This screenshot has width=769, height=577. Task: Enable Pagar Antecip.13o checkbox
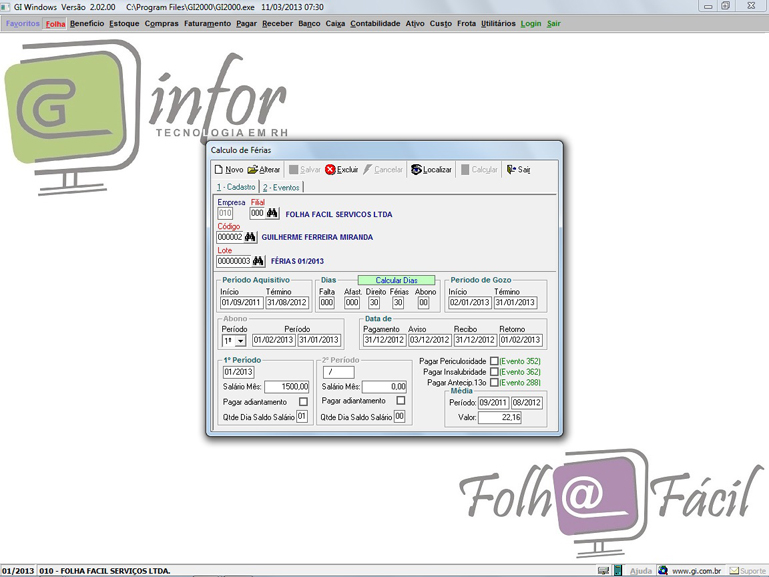point(494,382)
